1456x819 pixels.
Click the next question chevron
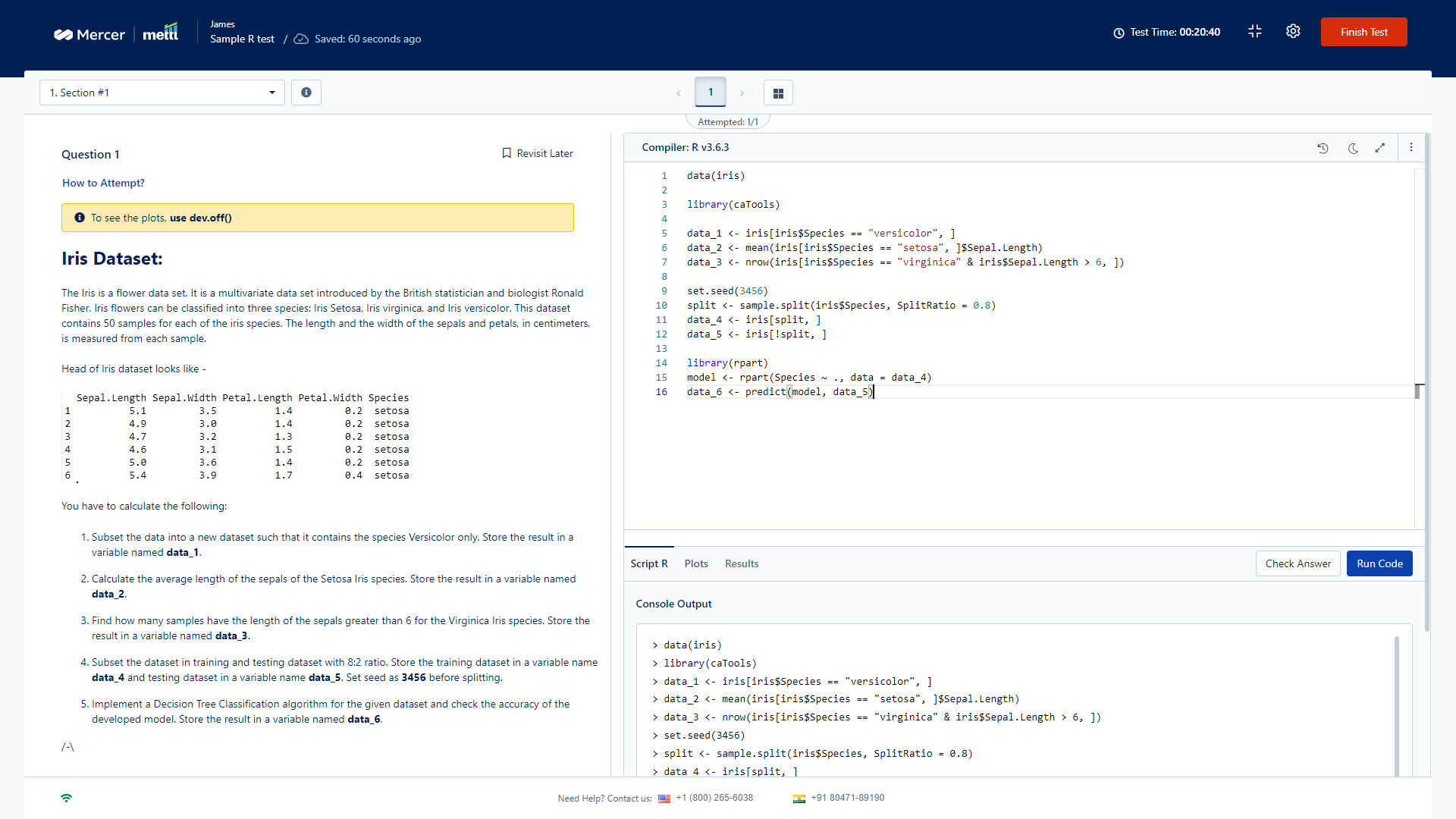tap(742, 93)
